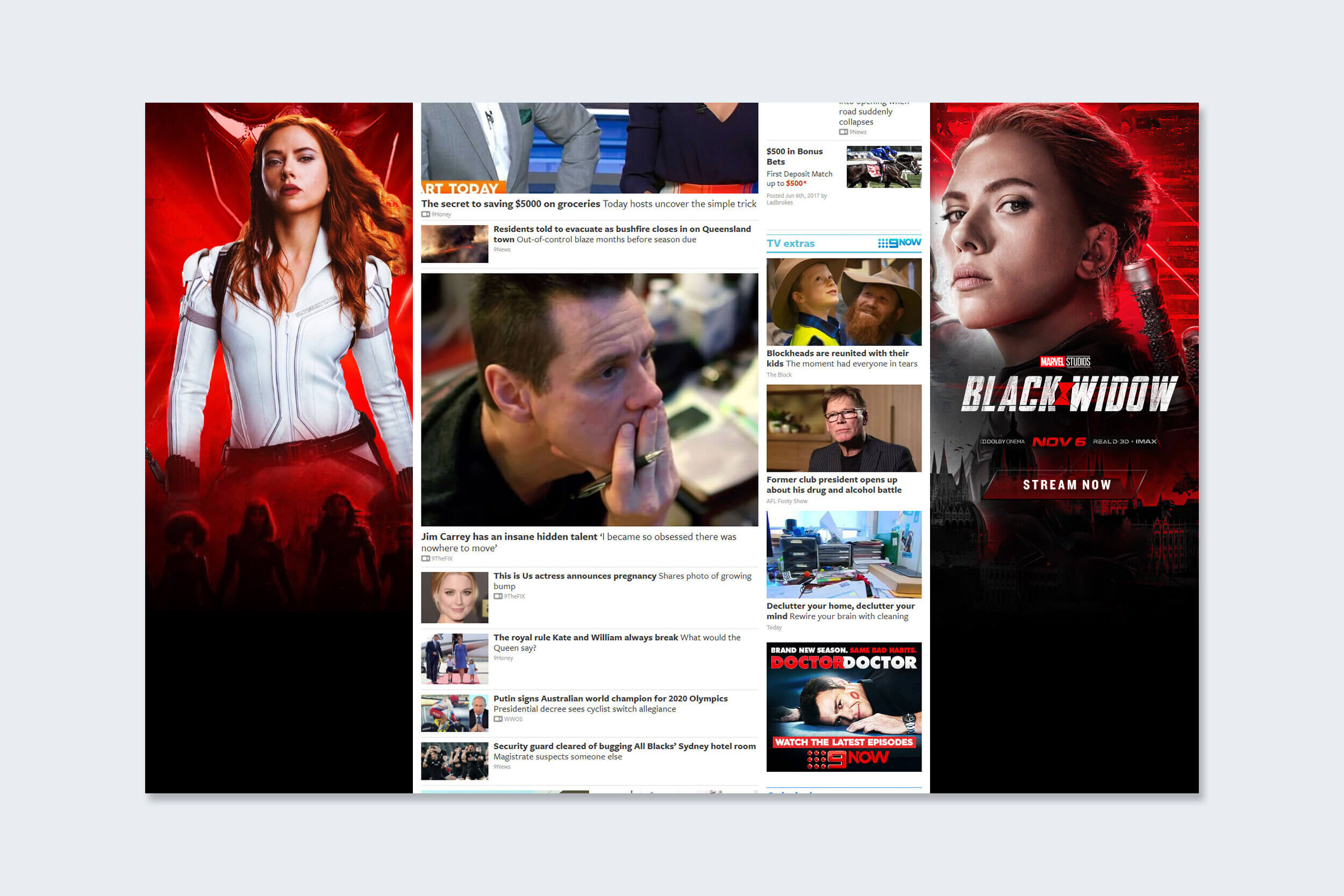
Task: Click the former club president photo
Action: click(x=843, y=428)
